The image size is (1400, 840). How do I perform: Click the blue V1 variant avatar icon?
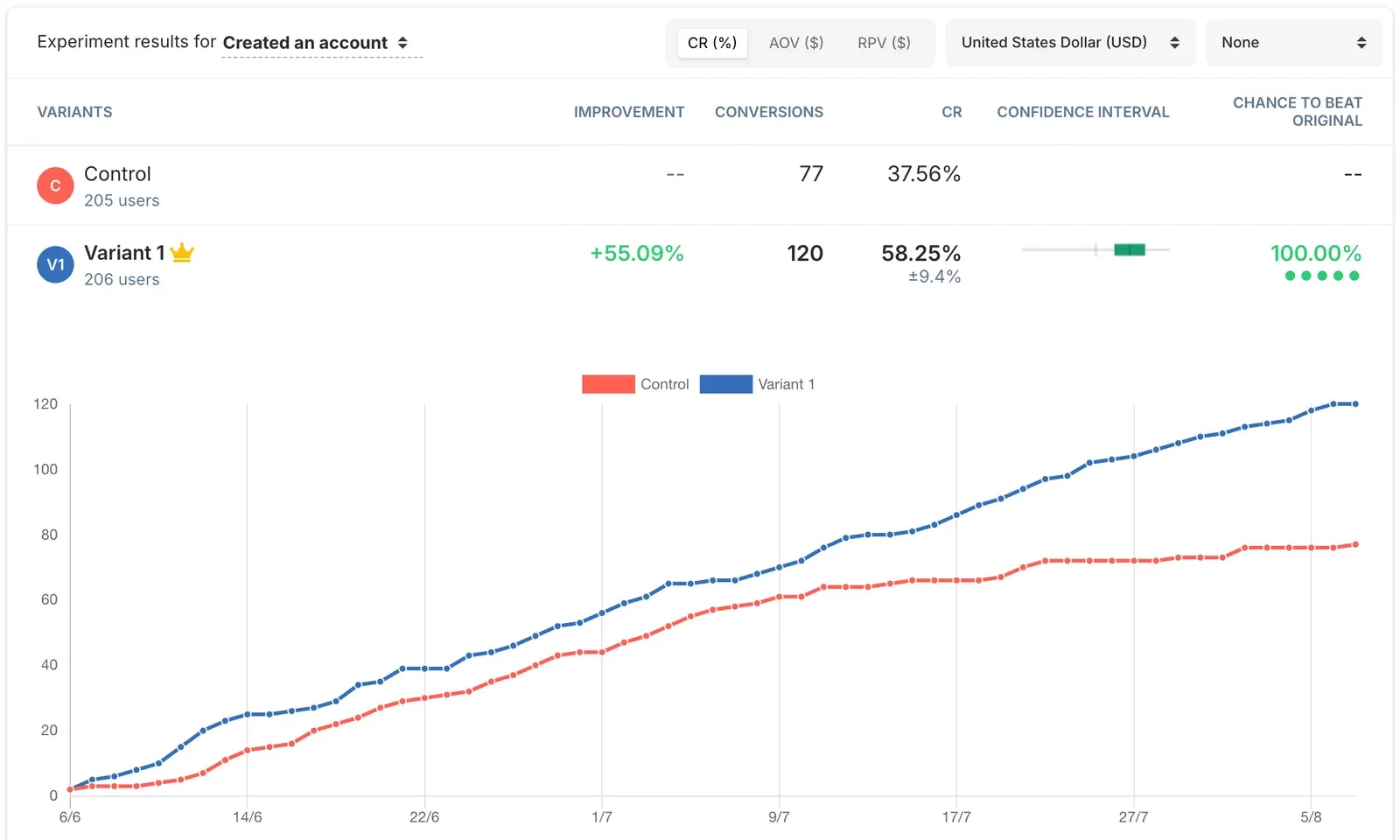pyautogui.click(x=55, y=264)
